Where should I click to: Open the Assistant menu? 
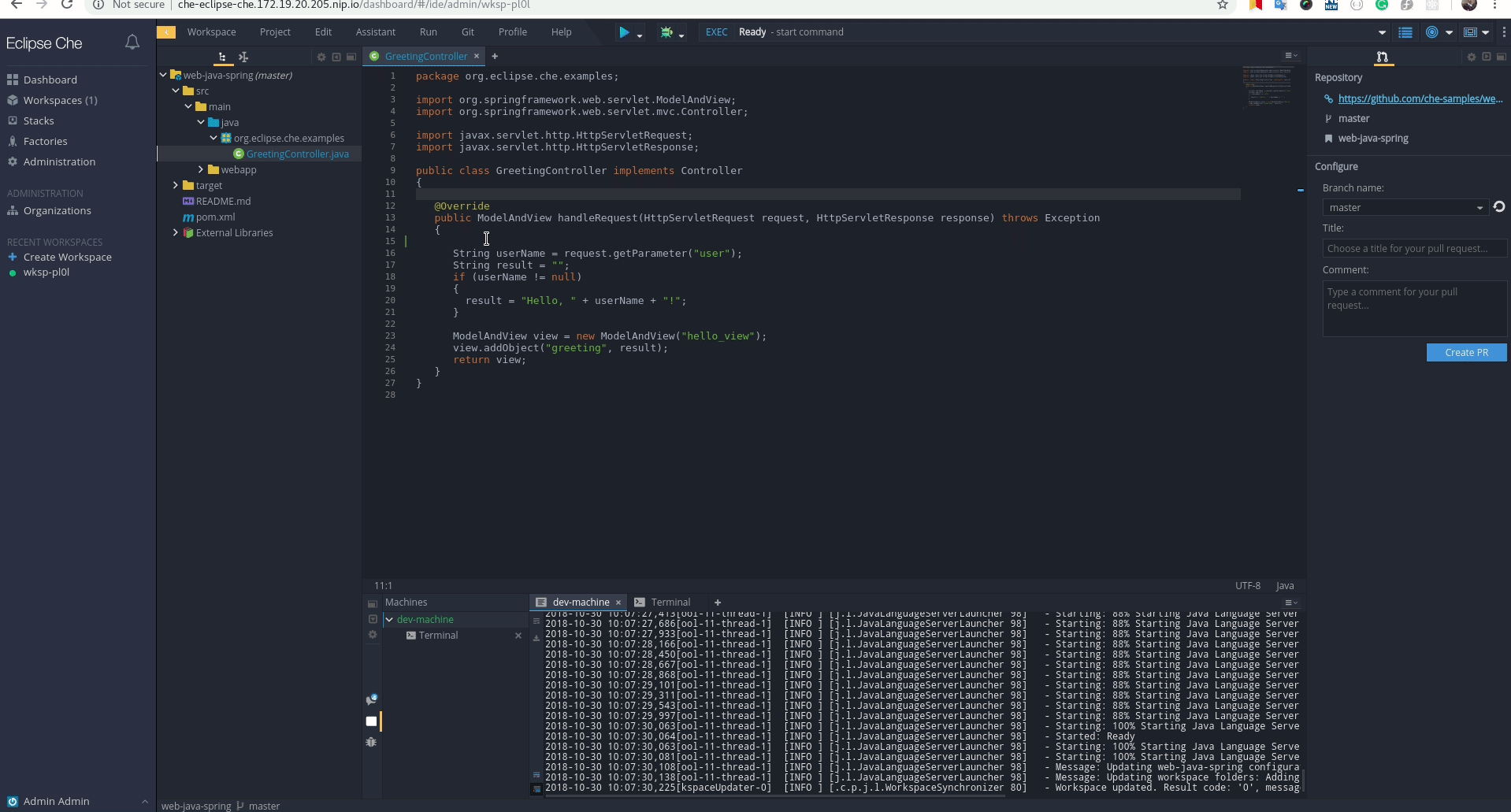[x=376, y=32]
